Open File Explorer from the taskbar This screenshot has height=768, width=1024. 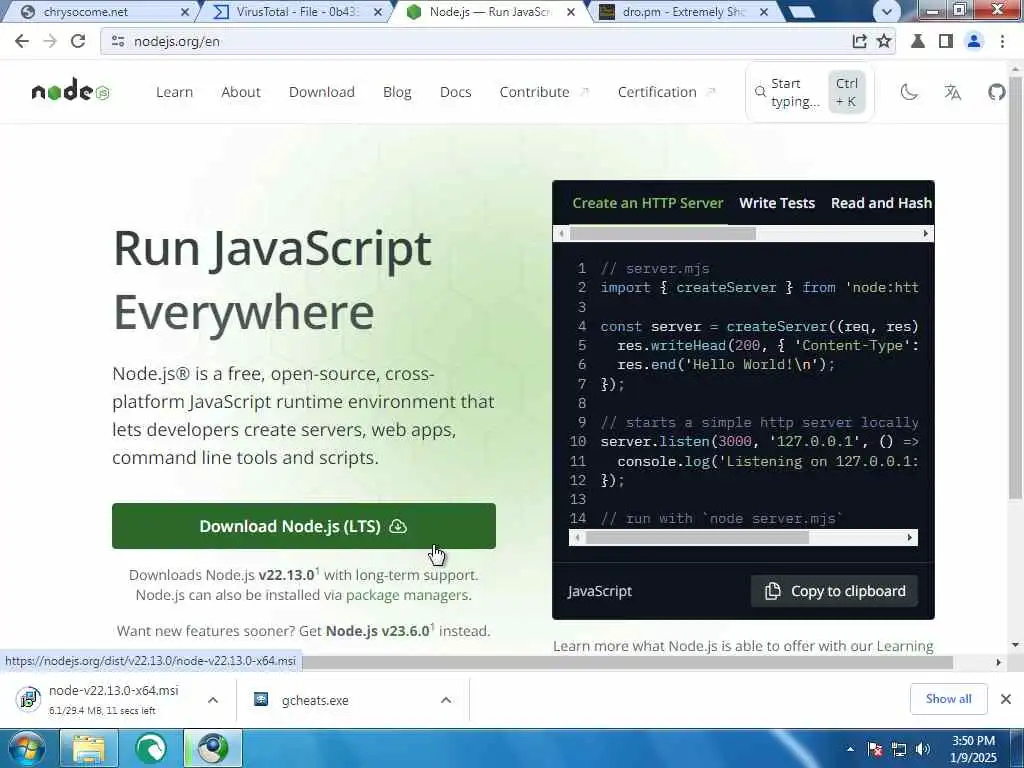point(88,748)
